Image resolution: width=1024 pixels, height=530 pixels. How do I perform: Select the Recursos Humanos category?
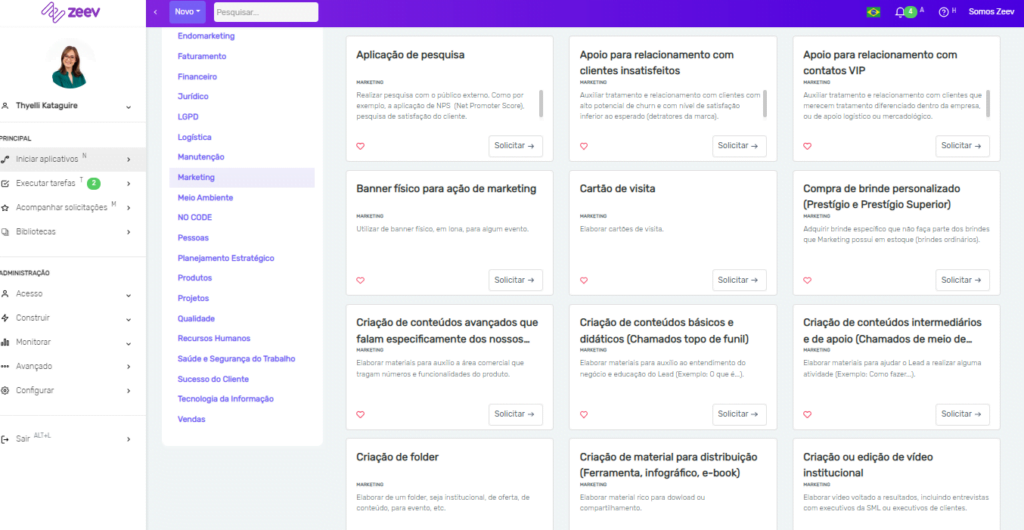(x=214, y=338)
